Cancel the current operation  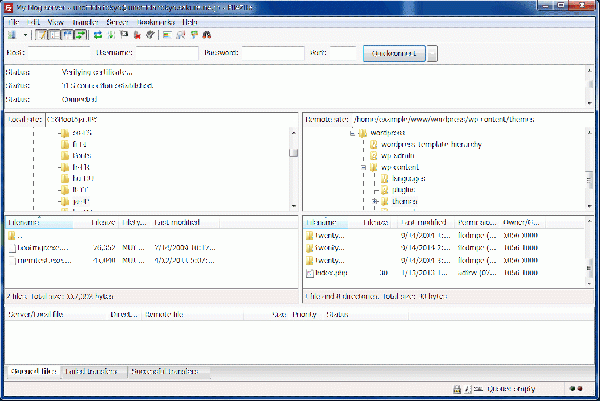pos(124,35)
